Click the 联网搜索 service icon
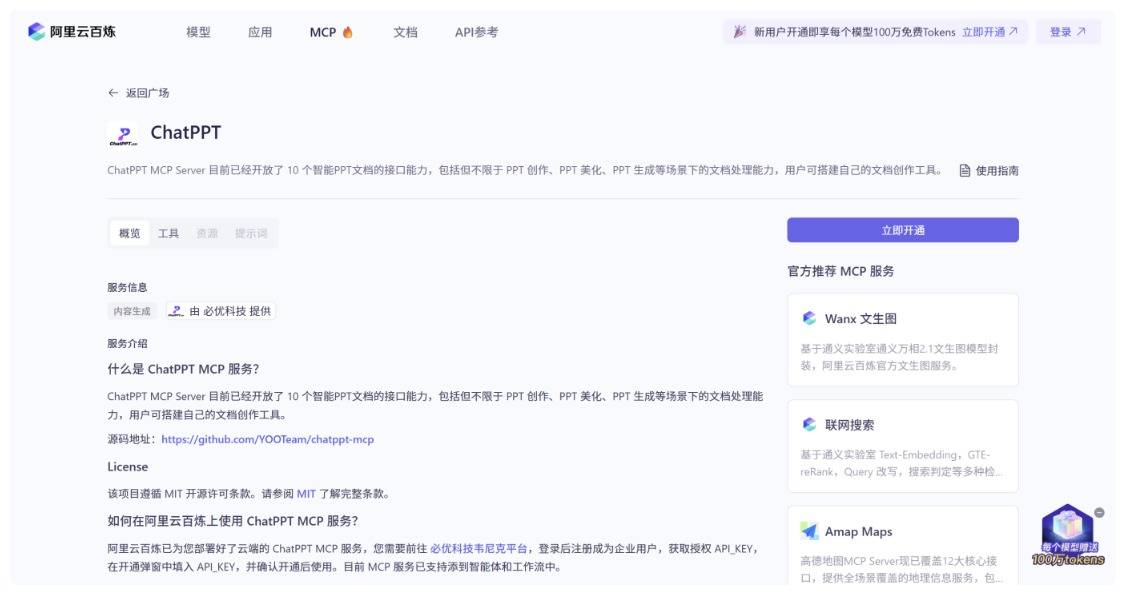1130x596 pixels. click(x=809, y=425)
